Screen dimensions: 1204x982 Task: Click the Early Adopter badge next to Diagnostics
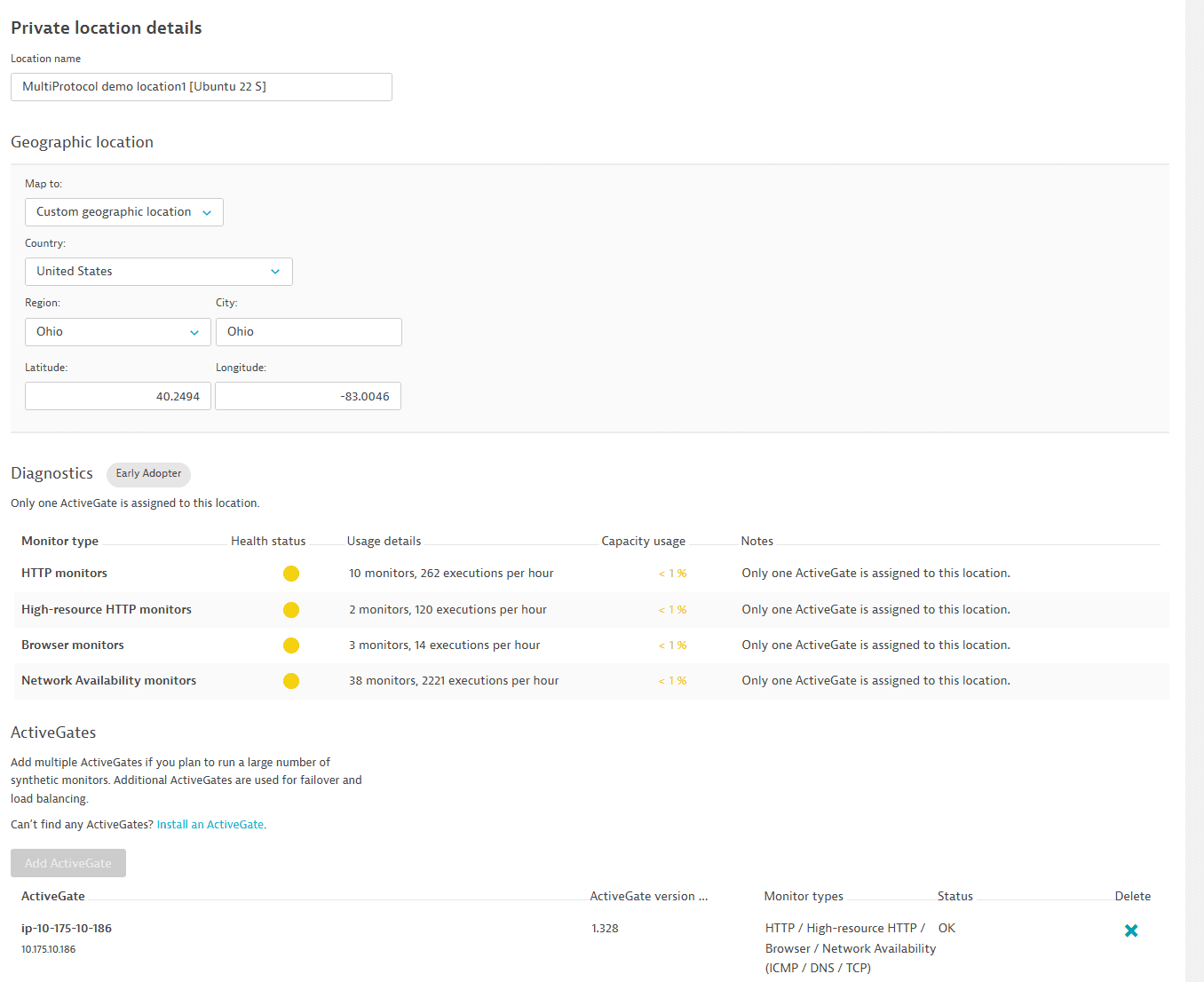pos(148,474)
